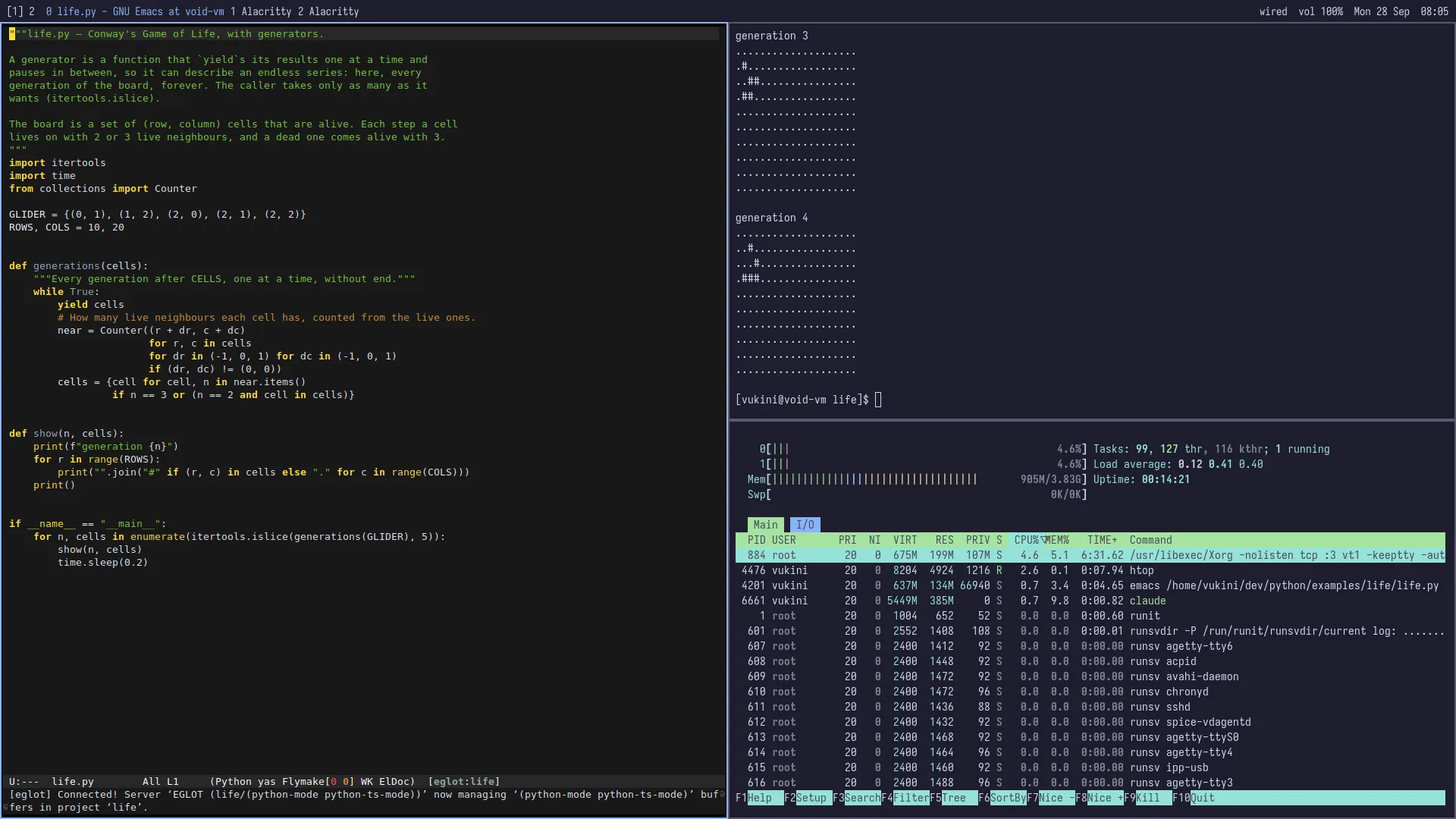Activate htop's F3 Search function
Screen dimensions: 1456x819
[x=856, y=798]
